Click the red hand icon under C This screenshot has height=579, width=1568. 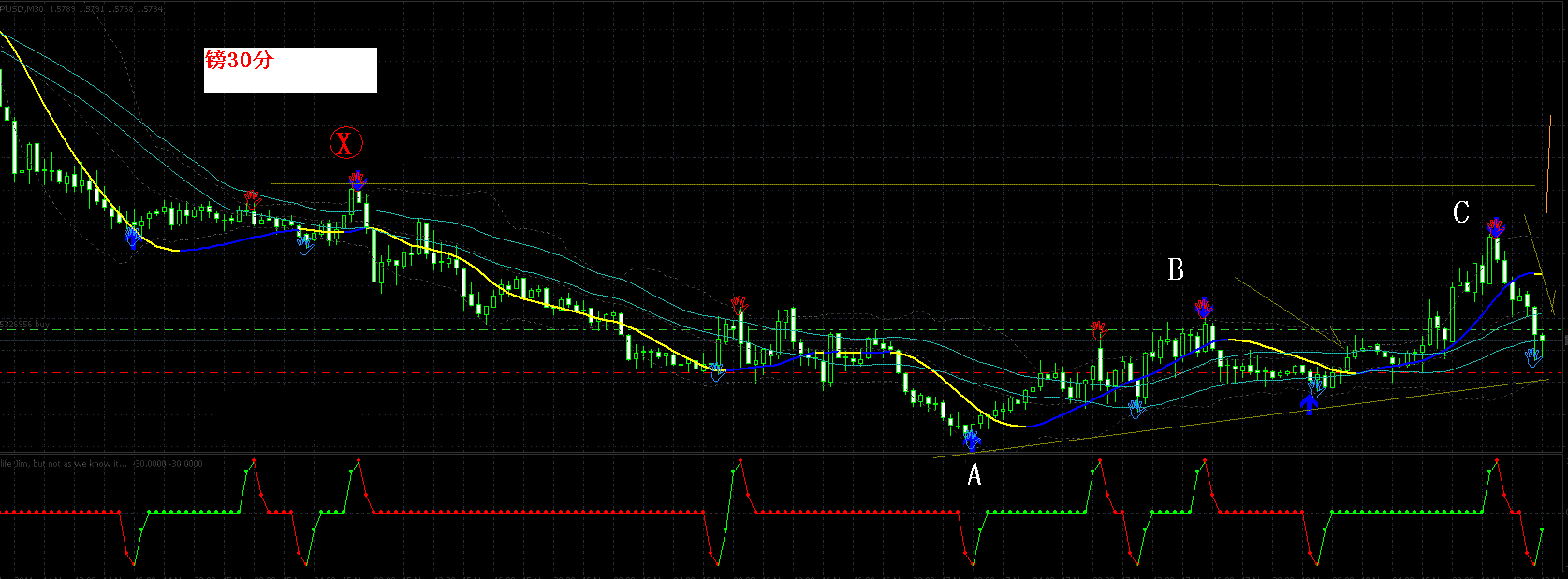[1496, 226]
